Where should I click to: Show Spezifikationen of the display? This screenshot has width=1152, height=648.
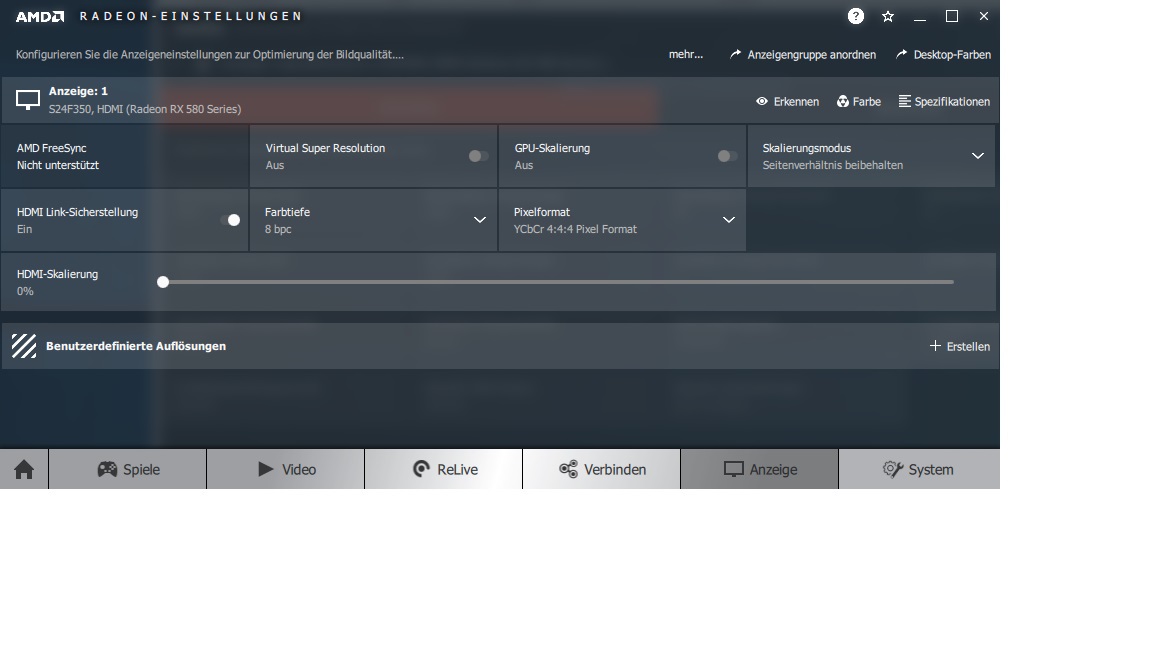click(952, 101)
